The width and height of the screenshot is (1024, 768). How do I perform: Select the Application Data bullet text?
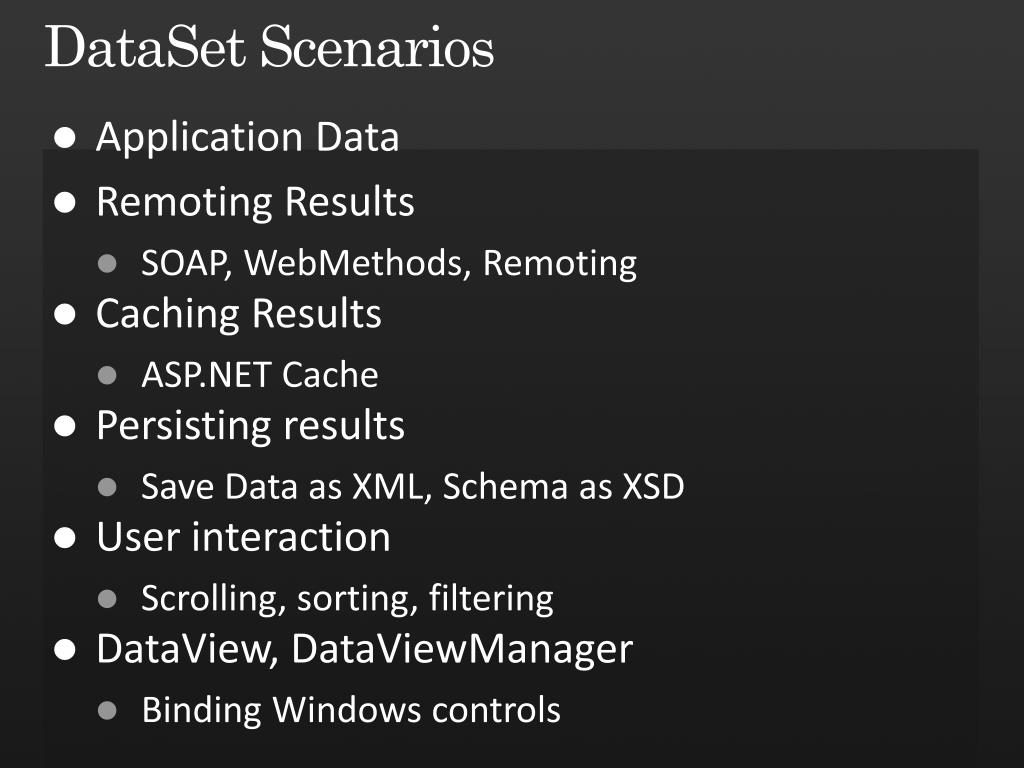(x=248, y=138)
